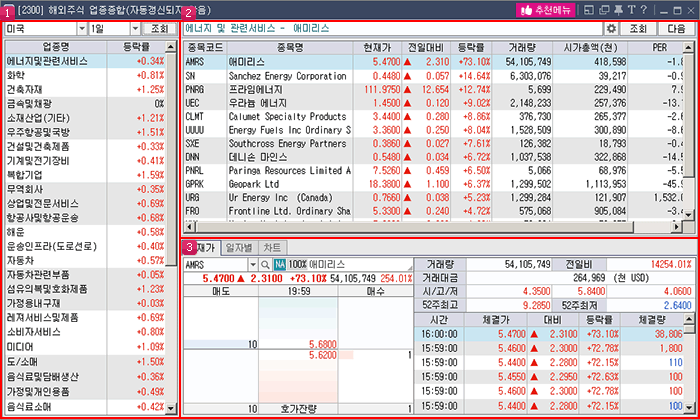
Task: Select the AMRS 애미리스 stock row
Action: pos(433,62)
